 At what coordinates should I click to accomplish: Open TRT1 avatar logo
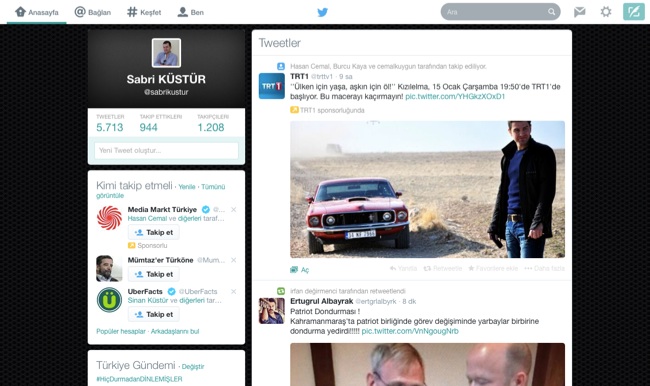coord(272,86)
